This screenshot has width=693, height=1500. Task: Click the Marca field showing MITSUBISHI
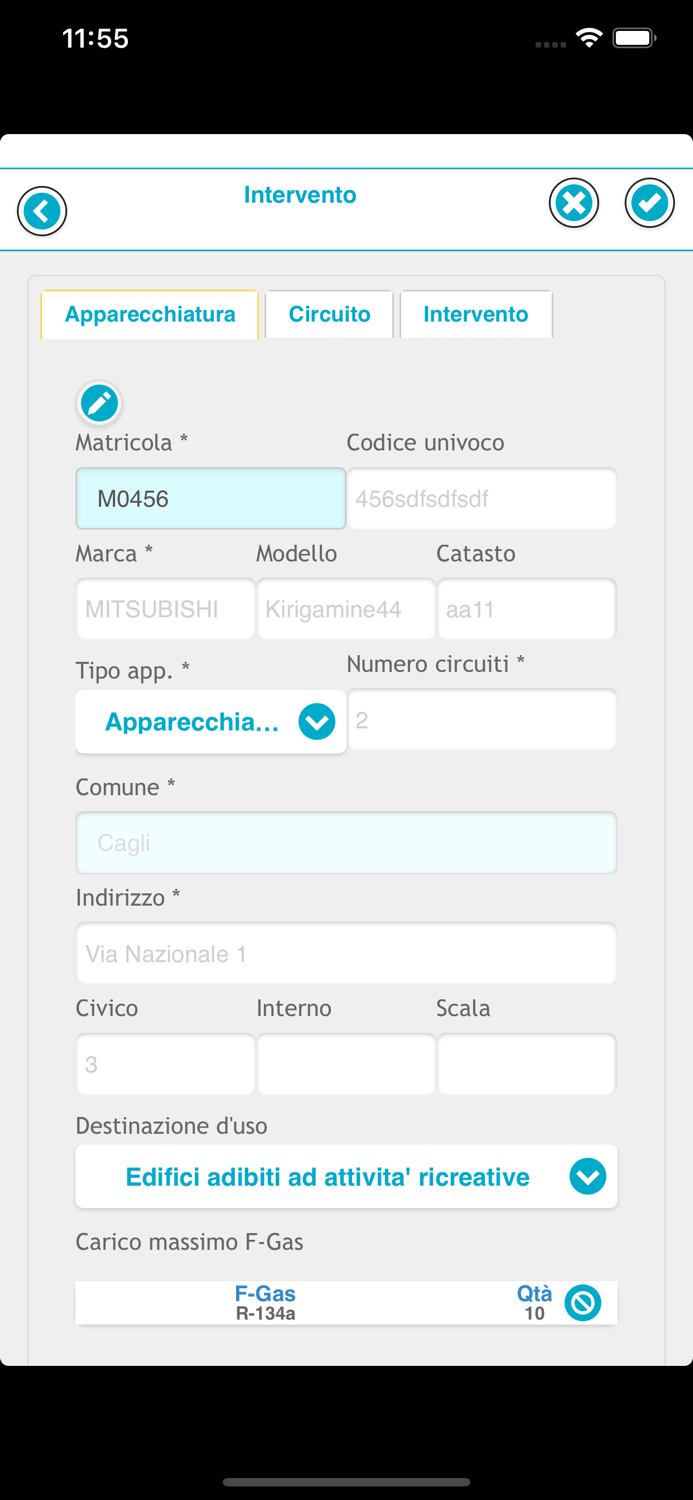click(165, 609)
